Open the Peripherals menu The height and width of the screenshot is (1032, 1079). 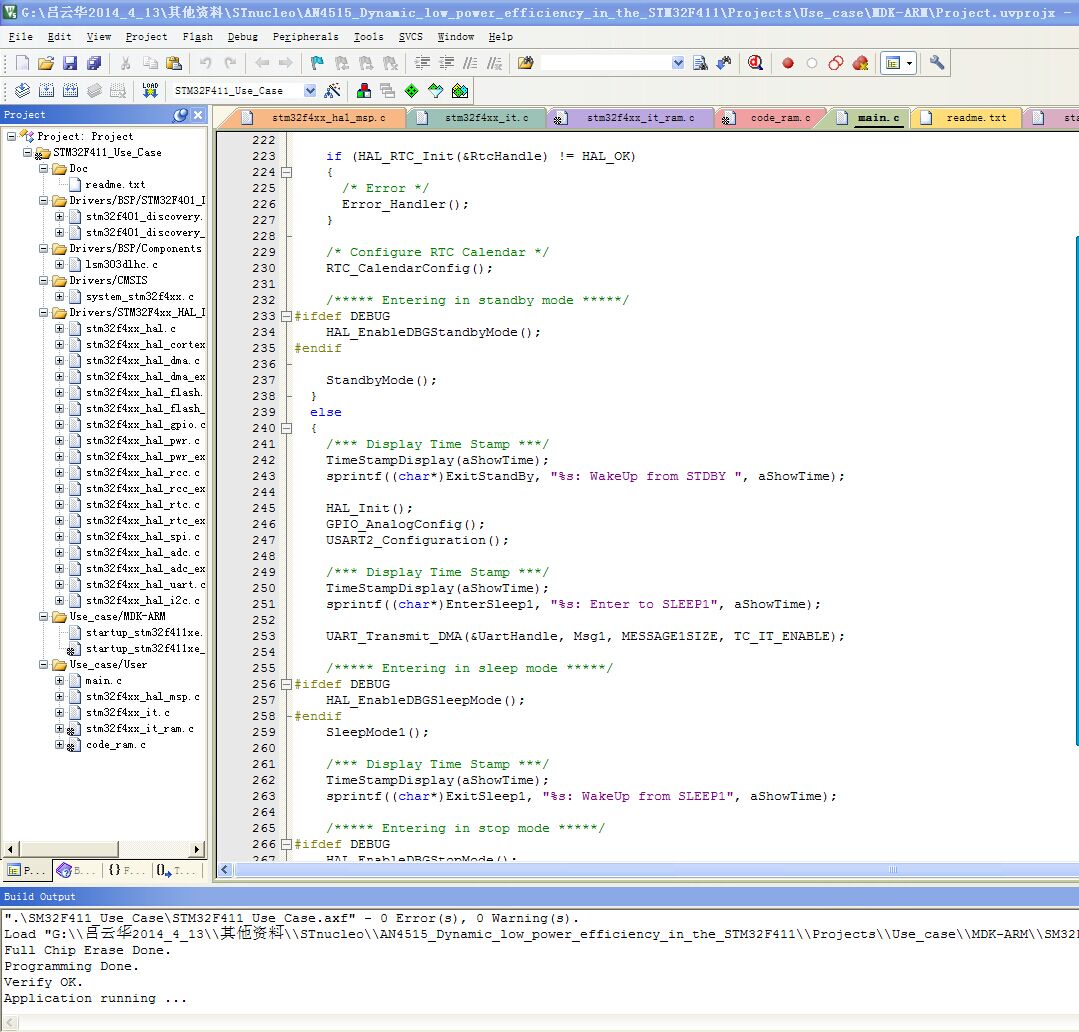[306, 37]
